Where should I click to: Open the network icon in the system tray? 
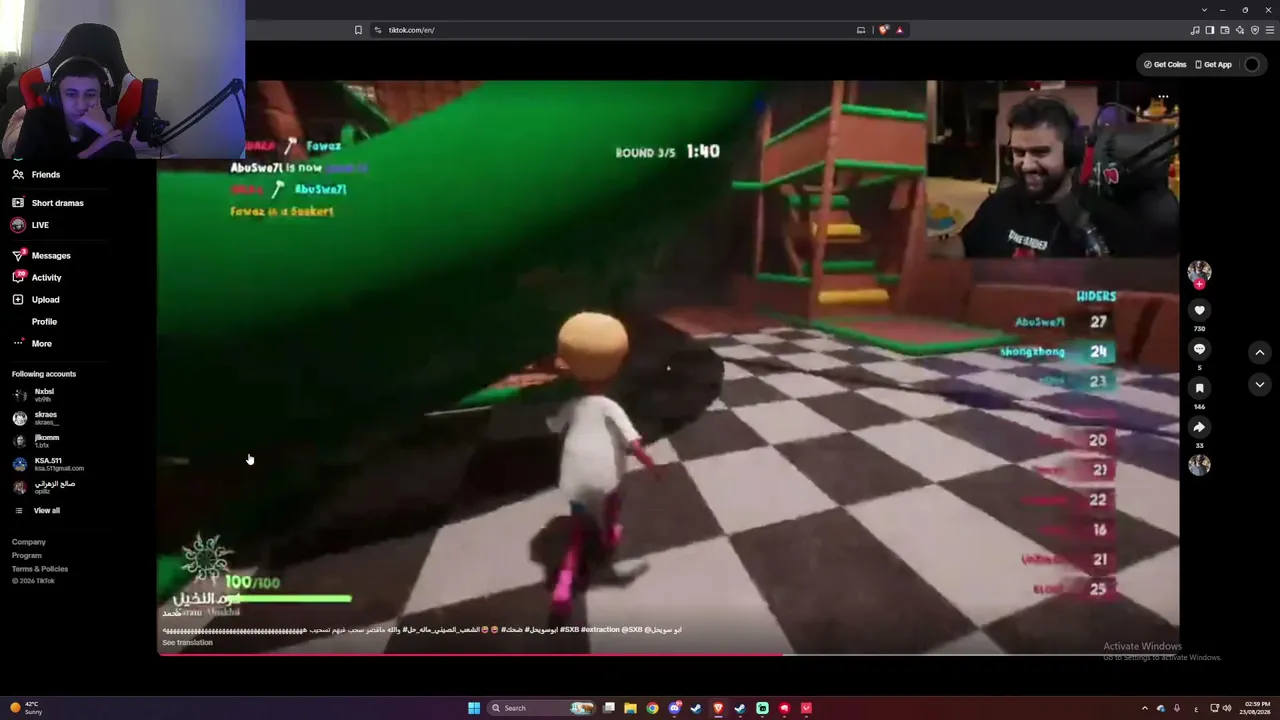(1213, 708)
